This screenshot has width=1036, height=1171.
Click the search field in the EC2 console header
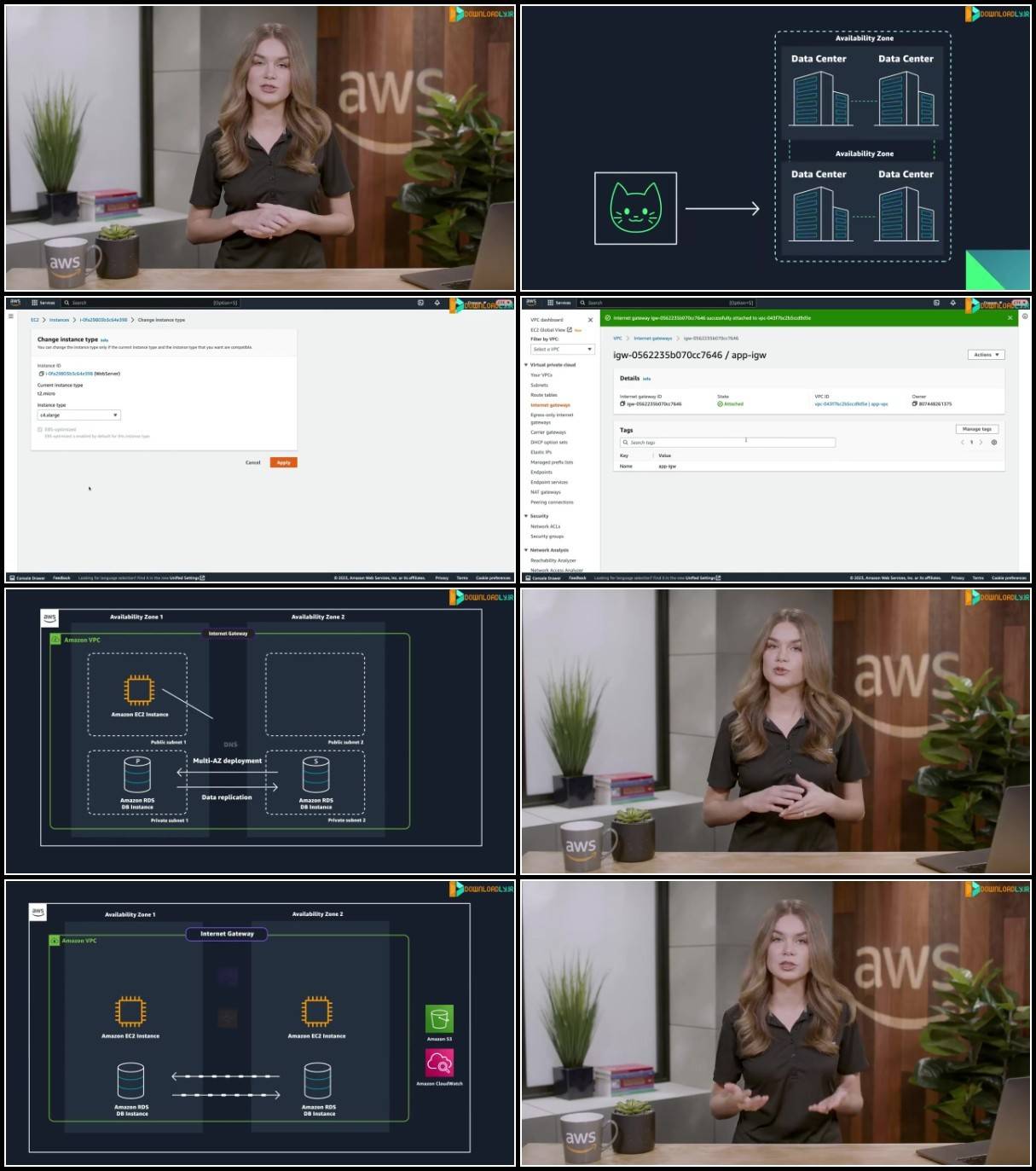152,303
